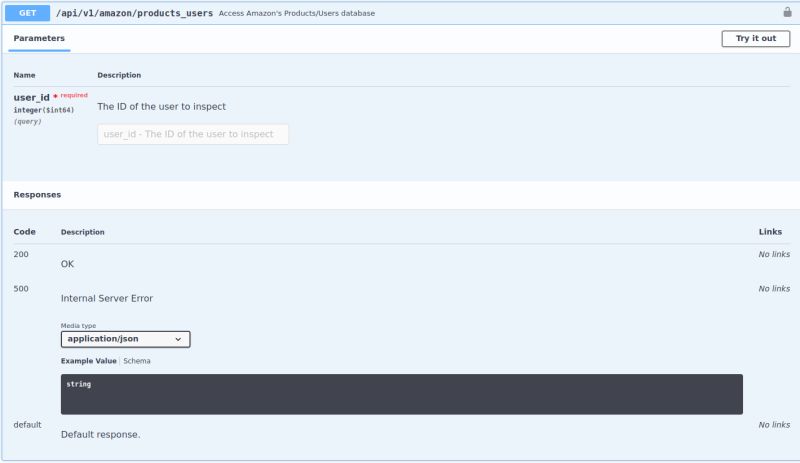Click the 'Internal Server Error' description
Image resolution: width=800 pixels, height=463 pixels.
coord(107,299)
